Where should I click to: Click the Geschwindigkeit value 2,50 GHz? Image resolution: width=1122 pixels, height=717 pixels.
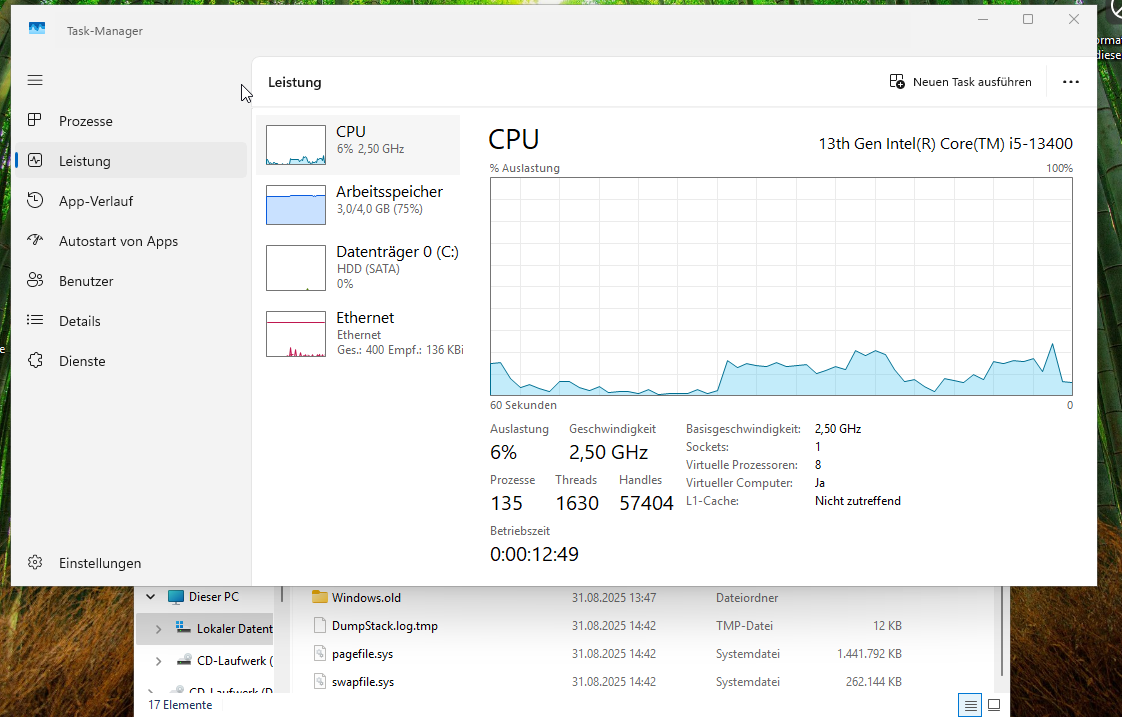click(608, 452)
